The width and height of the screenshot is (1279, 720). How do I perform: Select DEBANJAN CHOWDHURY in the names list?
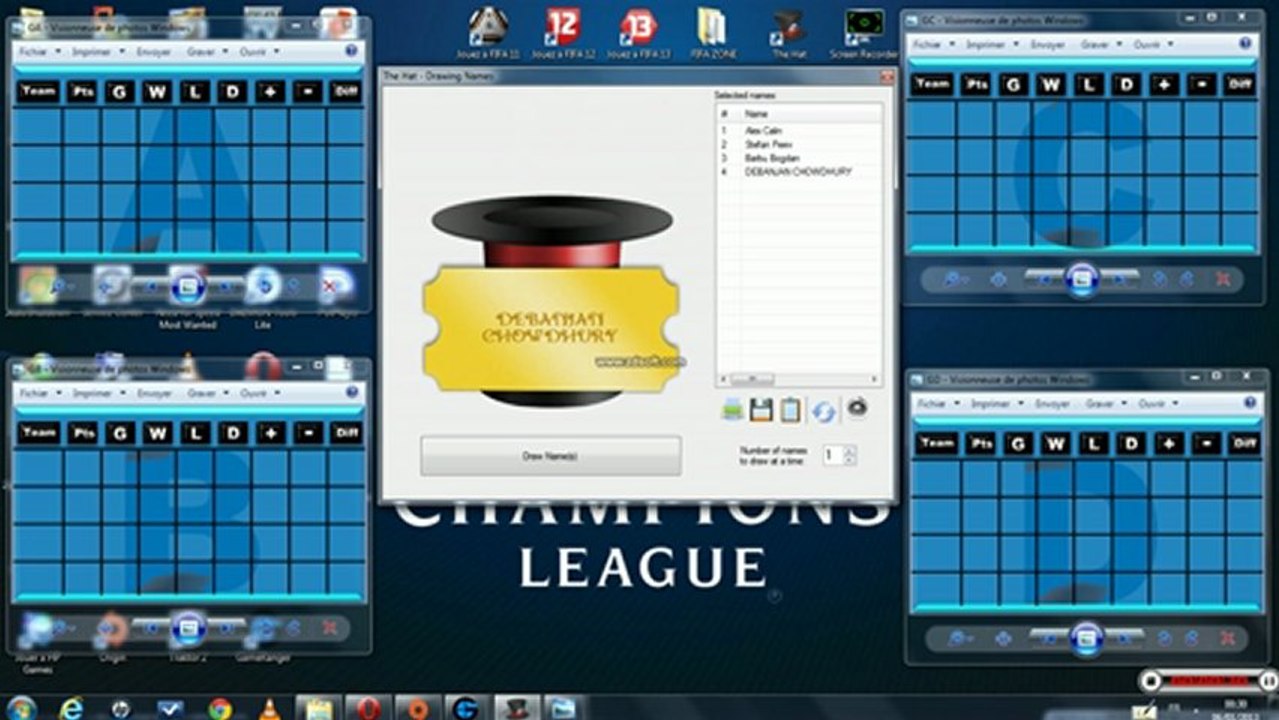[x=798, y=172]
